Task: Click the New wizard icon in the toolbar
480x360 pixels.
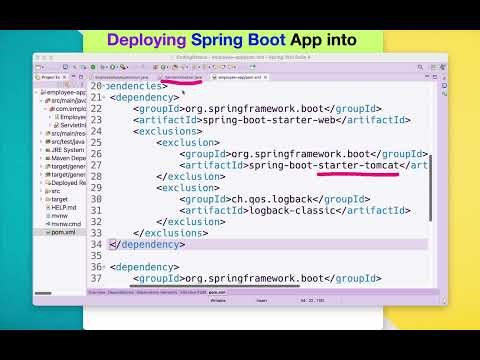Action: click(38, 67)
